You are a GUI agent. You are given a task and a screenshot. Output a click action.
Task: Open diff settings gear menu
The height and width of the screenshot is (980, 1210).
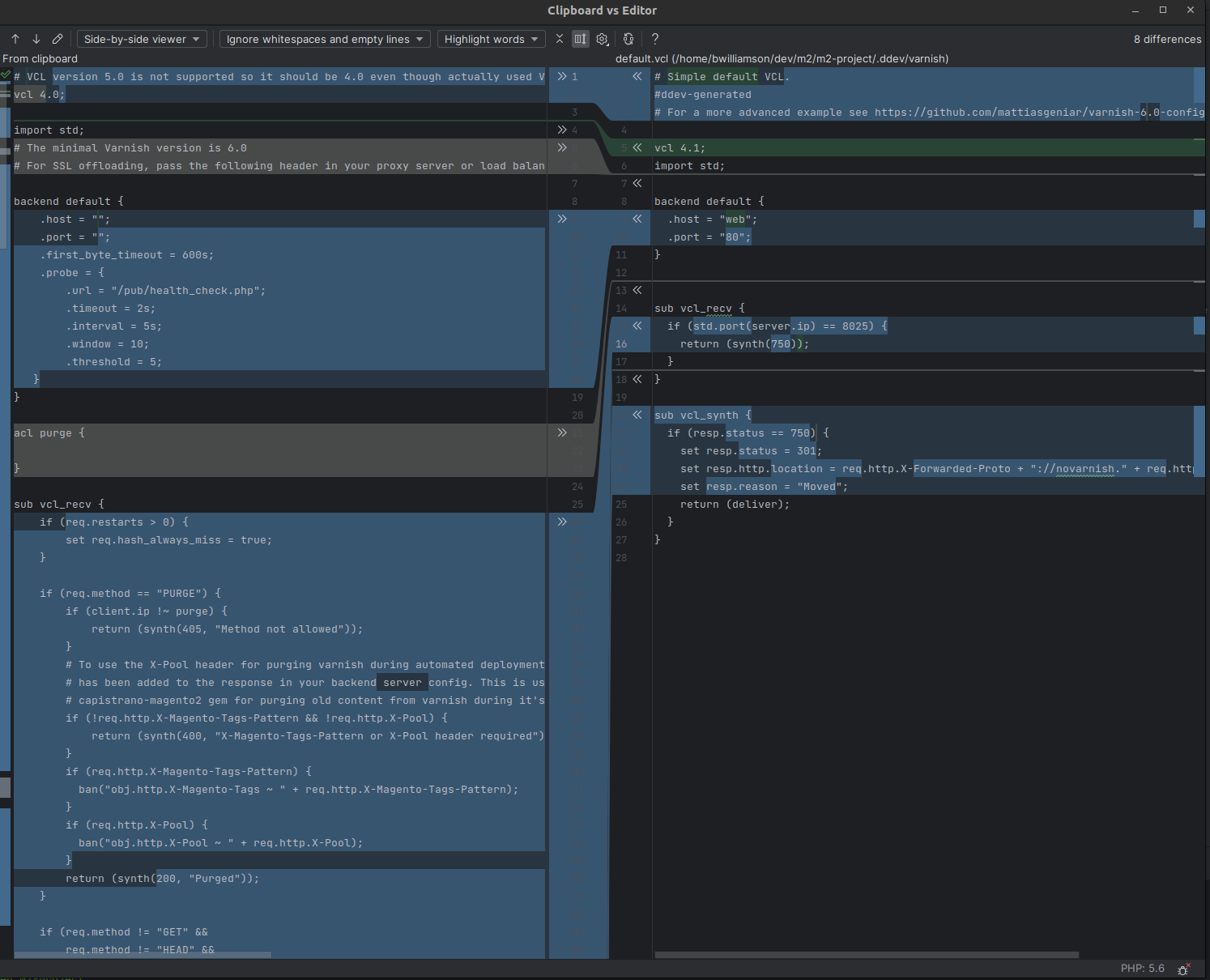pyautogui.click(x=602, y=39)
